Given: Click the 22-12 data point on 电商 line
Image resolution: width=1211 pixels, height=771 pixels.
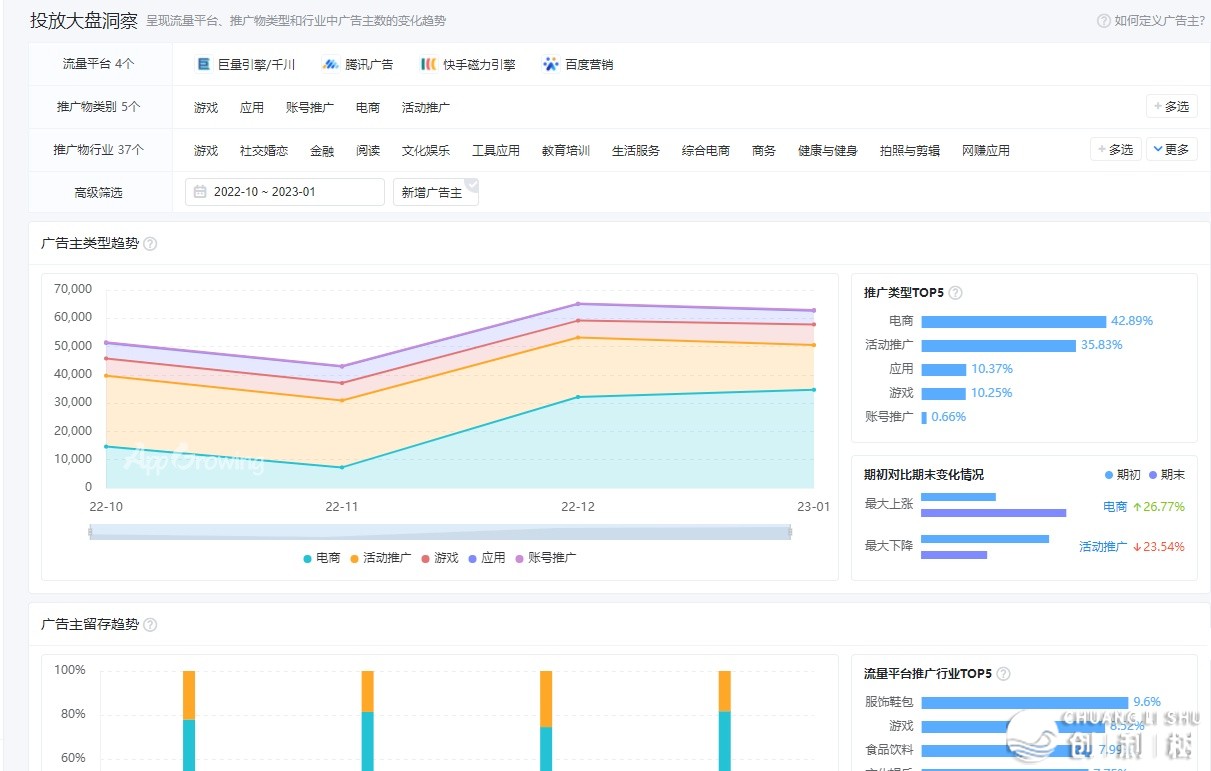Looking at the screenshot, I should click(577, 397).
